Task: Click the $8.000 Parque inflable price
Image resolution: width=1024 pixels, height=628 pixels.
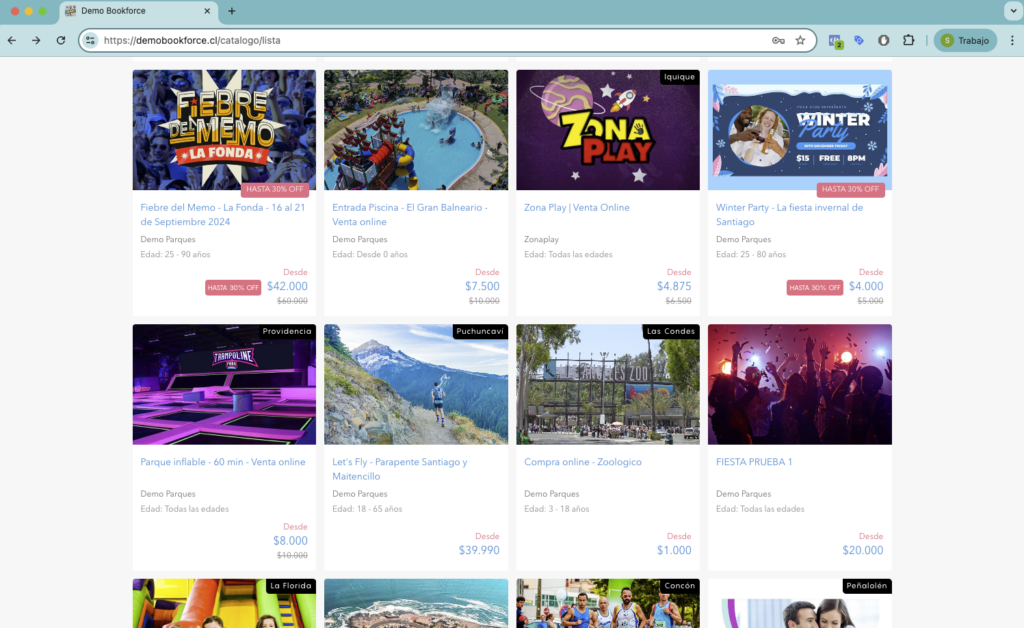Action: tap(290, 541)
